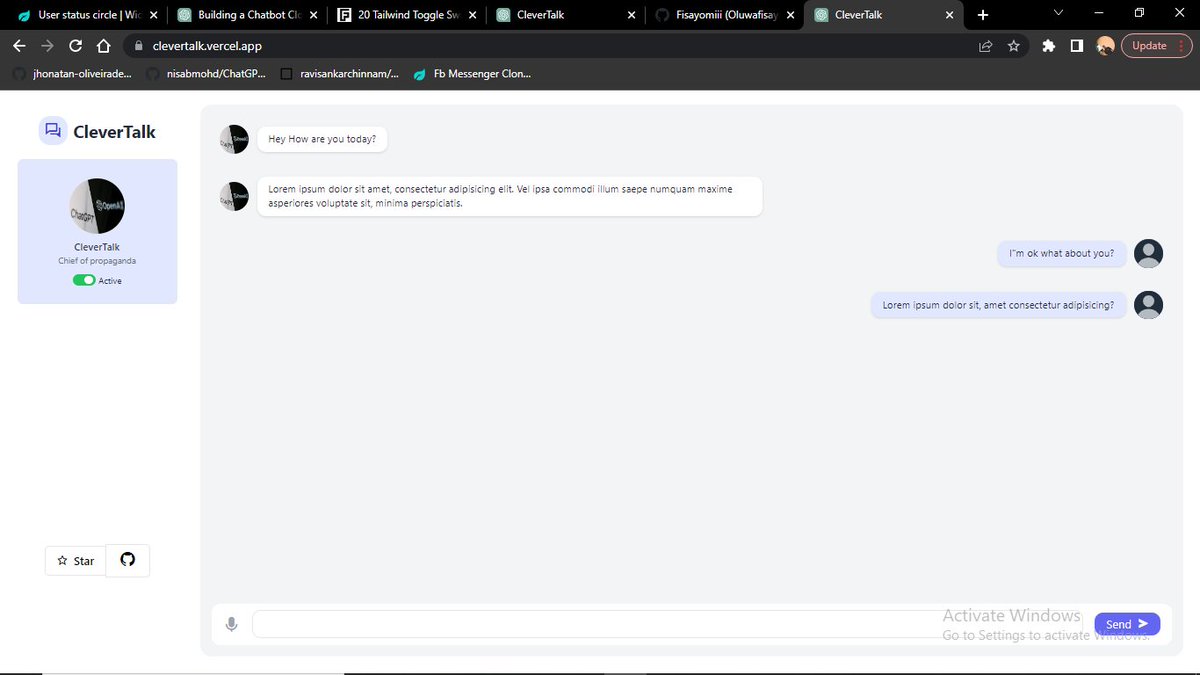1200x675 pixels.
Task: Click the long Lorem ipsum bot message
Action: 510,196
